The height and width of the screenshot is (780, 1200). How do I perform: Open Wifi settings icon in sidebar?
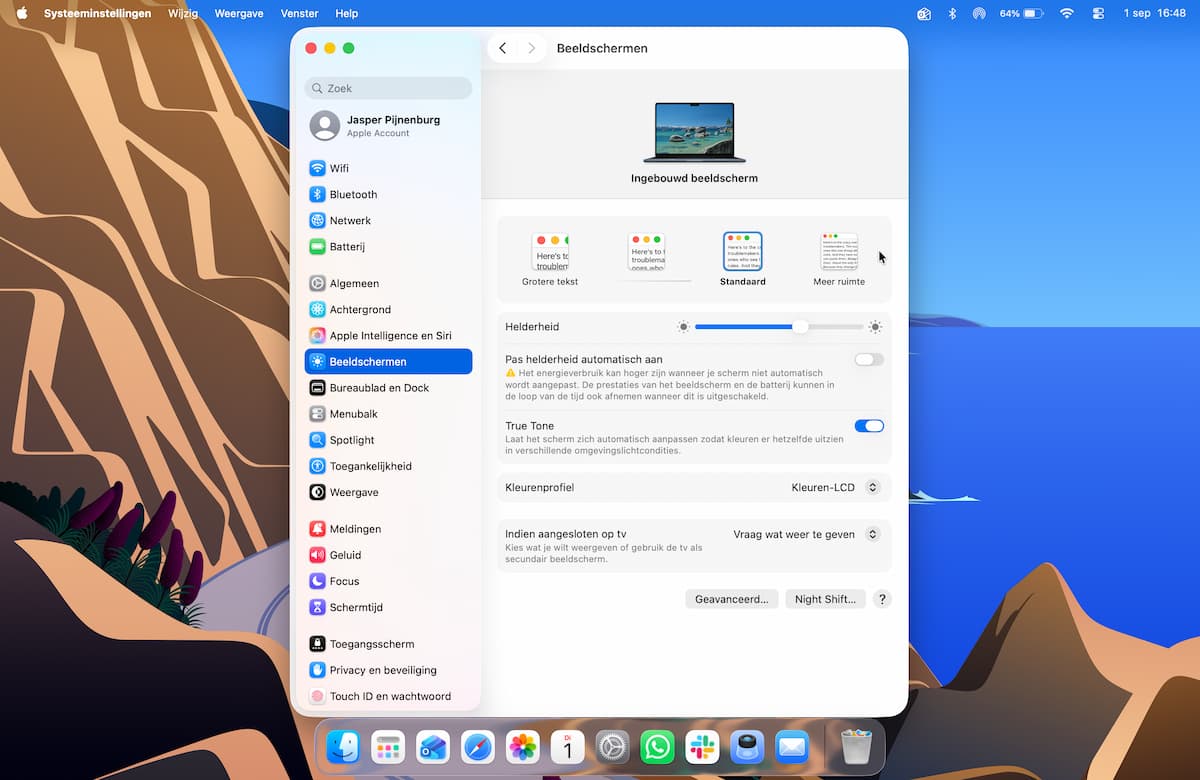tap(317, 168)
